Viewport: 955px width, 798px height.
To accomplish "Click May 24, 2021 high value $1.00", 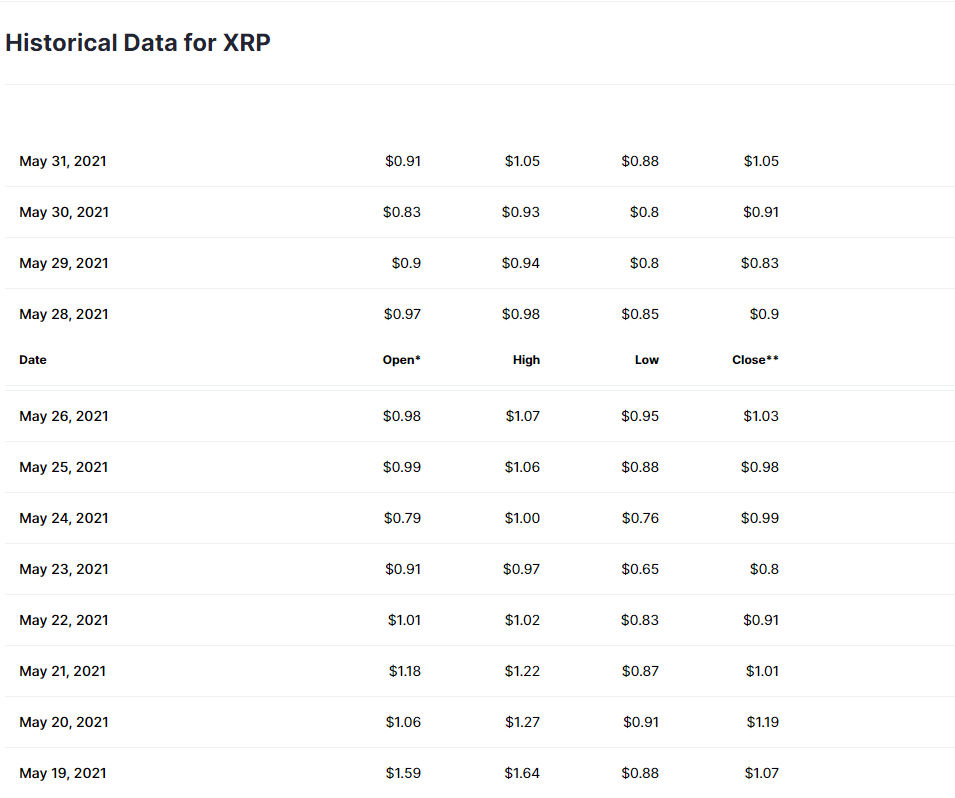I will (522, 518).
